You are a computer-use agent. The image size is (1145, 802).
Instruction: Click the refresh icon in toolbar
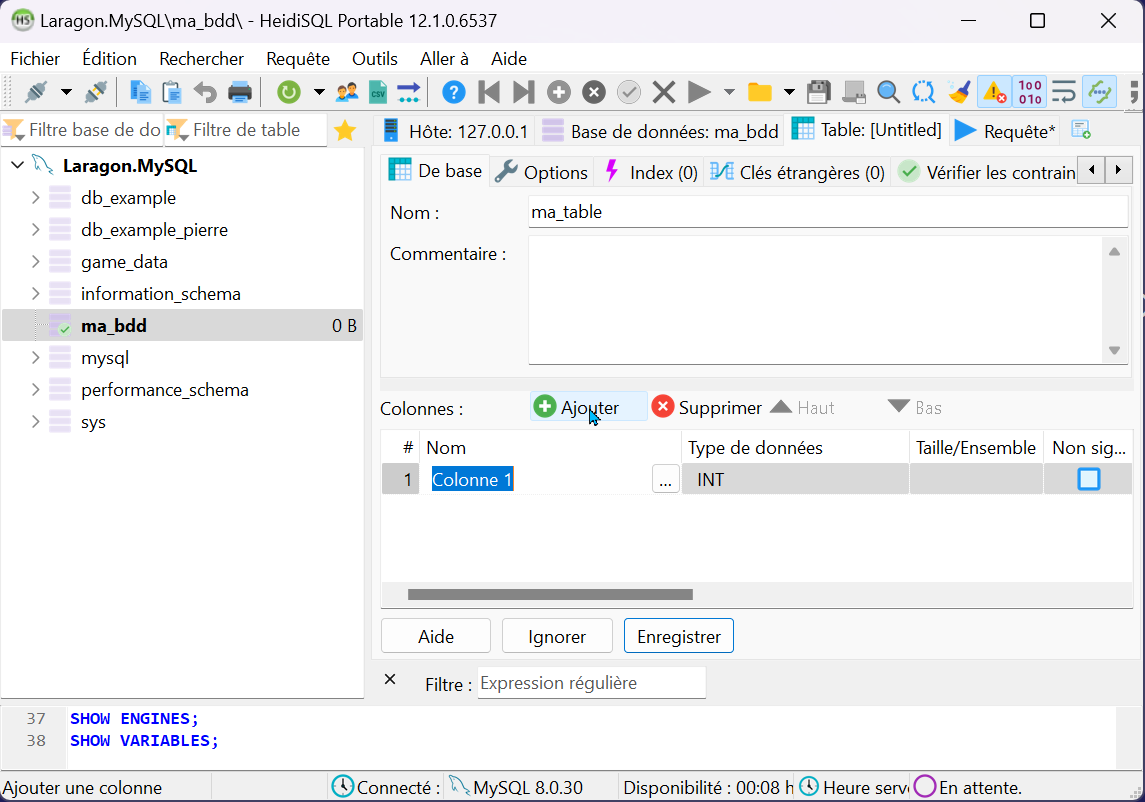(x=288, y=93)
